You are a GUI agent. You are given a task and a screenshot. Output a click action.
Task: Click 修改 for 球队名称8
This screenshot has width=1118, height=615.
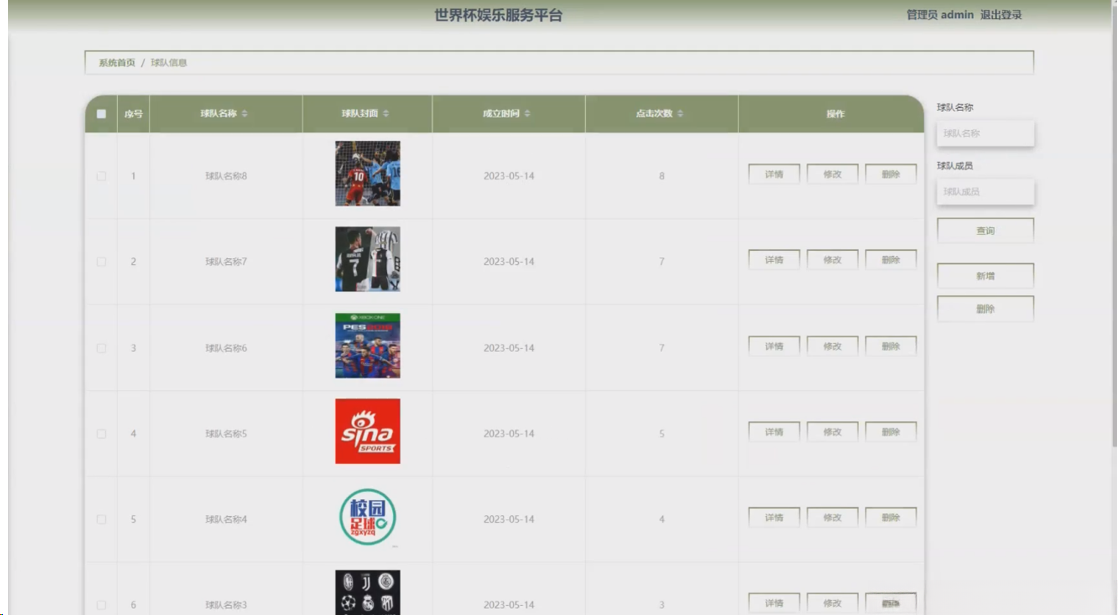833,174
